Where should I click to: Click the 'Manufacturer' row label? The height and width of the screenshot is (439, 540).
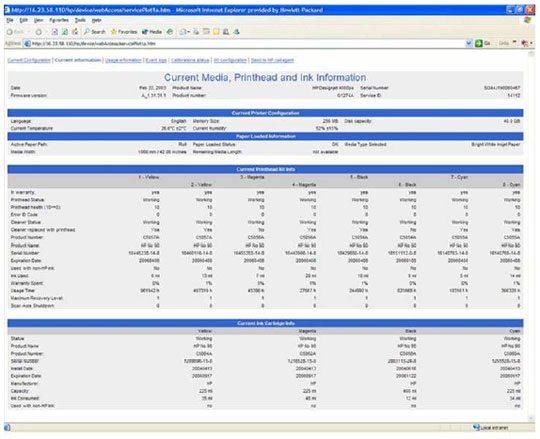[24, 384]
